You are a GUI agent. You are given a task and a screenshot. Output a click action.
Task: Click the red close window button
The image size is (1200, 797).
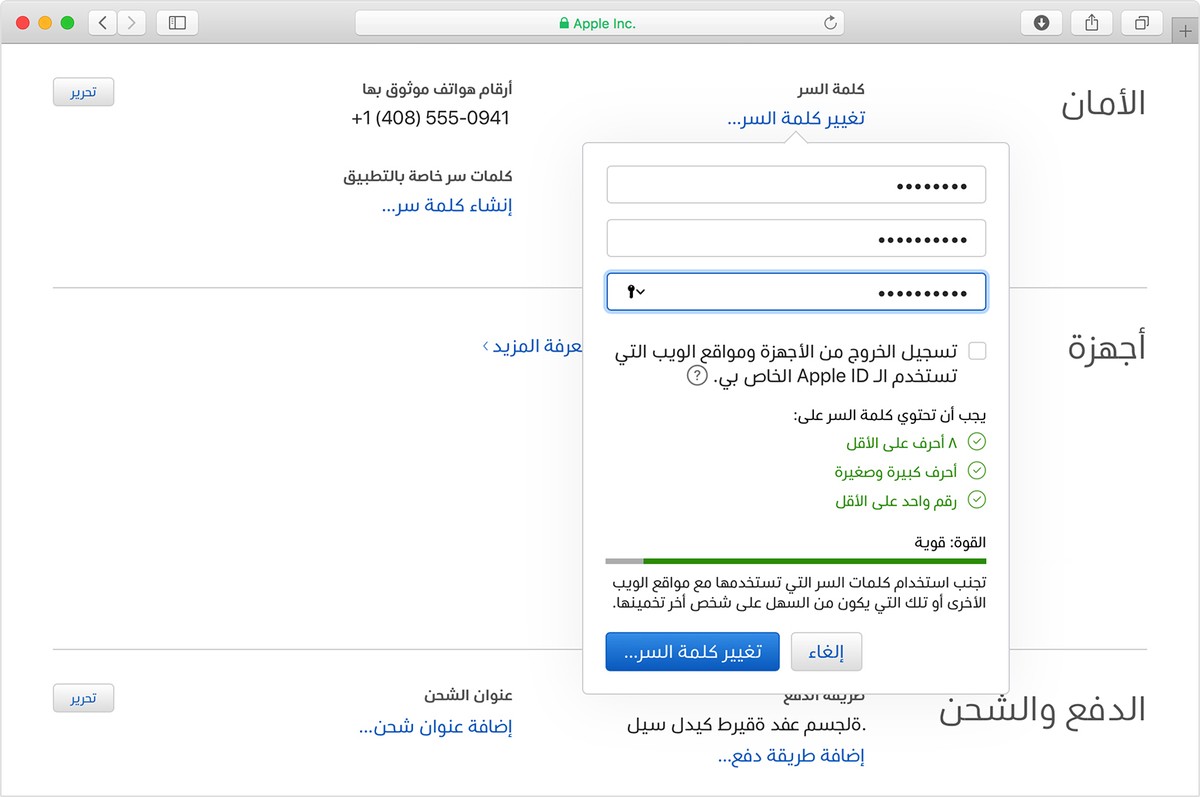click(x=23, y=22)
